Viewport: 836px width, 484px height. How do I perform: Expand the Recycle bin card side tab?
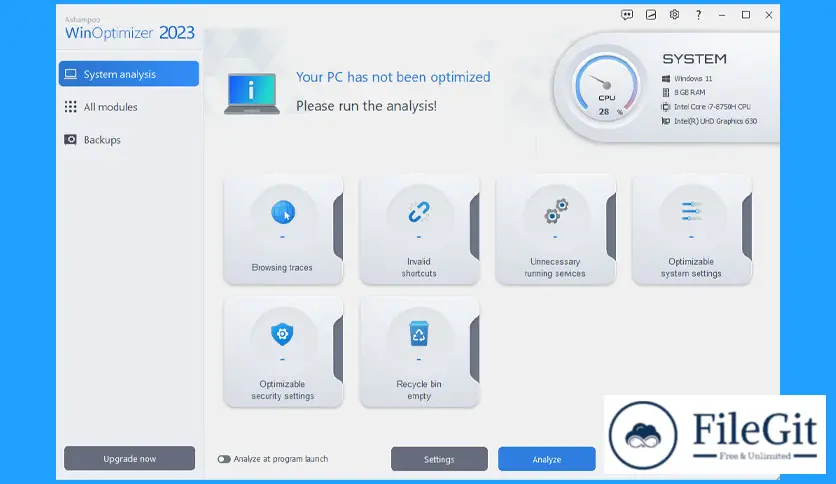[475, 349]
